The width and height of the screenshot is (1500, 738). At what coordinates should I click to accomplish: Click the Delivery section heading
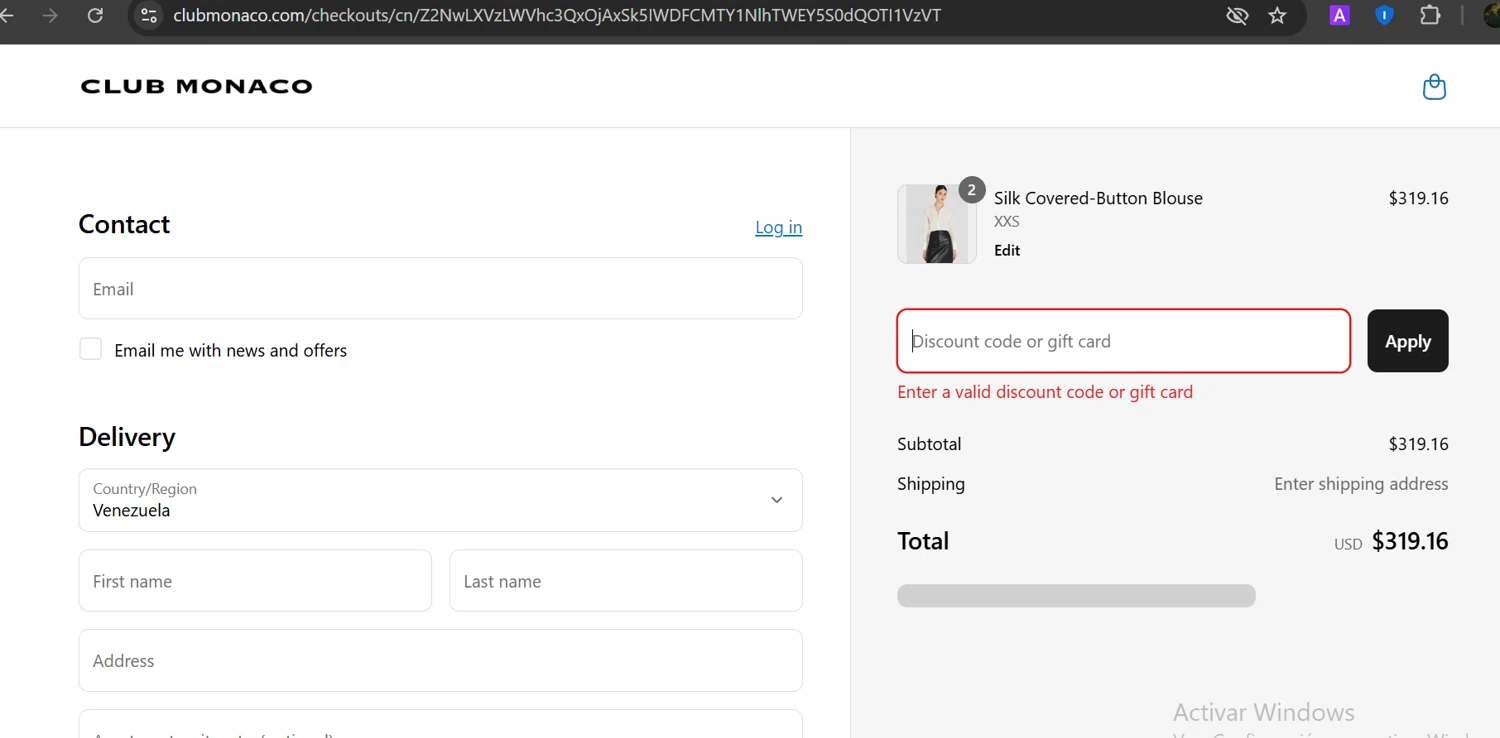[x=127, y=437]
